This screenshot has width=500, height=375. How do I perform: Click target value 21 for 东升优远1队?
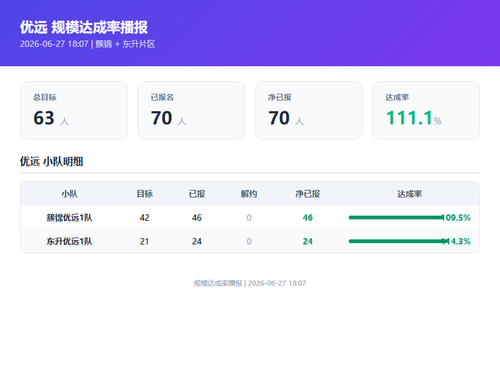click(x=145, y=241)
